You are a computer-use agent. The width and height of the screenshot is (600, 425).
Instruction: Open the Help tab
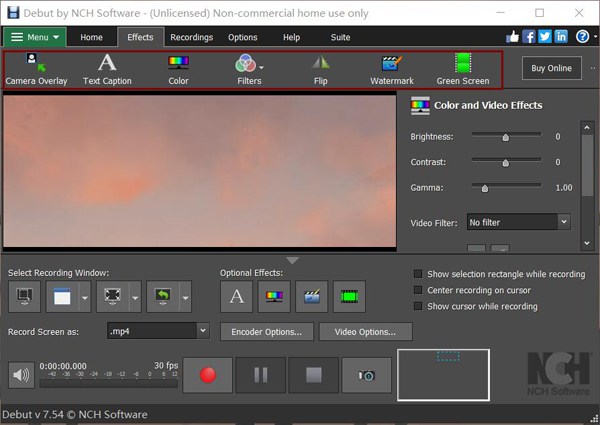292,37
